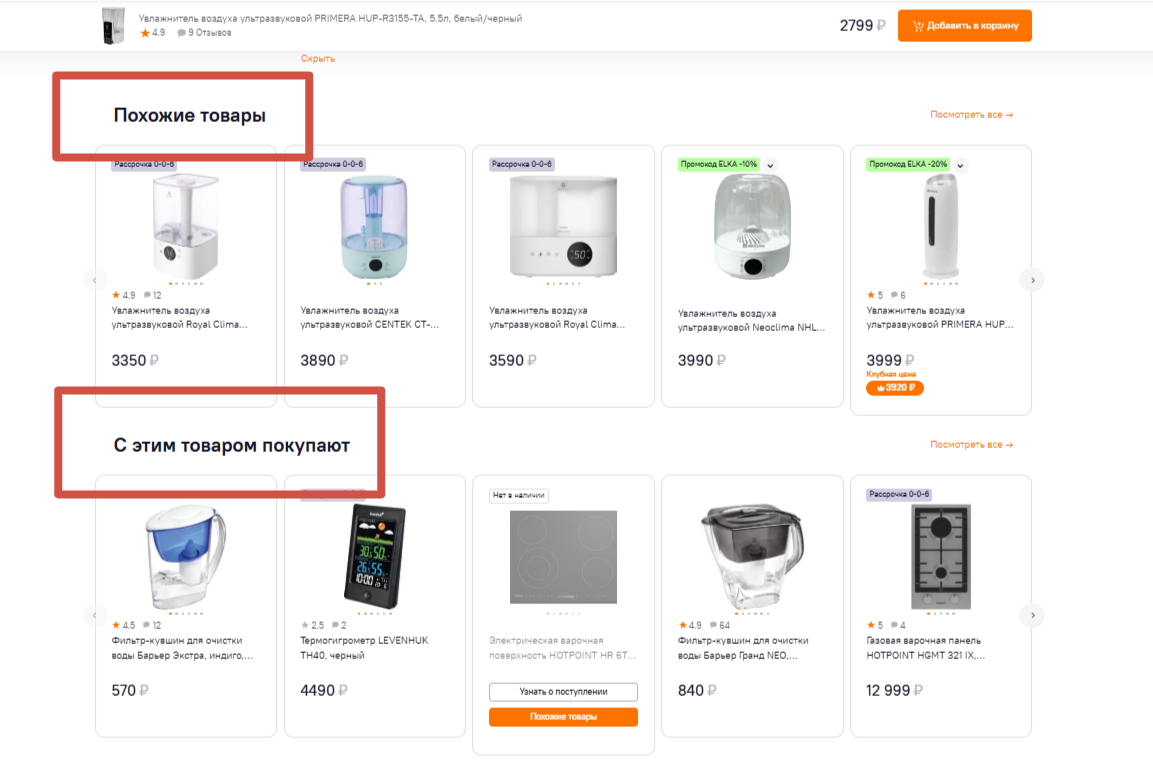Open the CENTEK humidifier product image
Screen dimensions: 1153x774
pyautogui.click(x=375, y=227)
